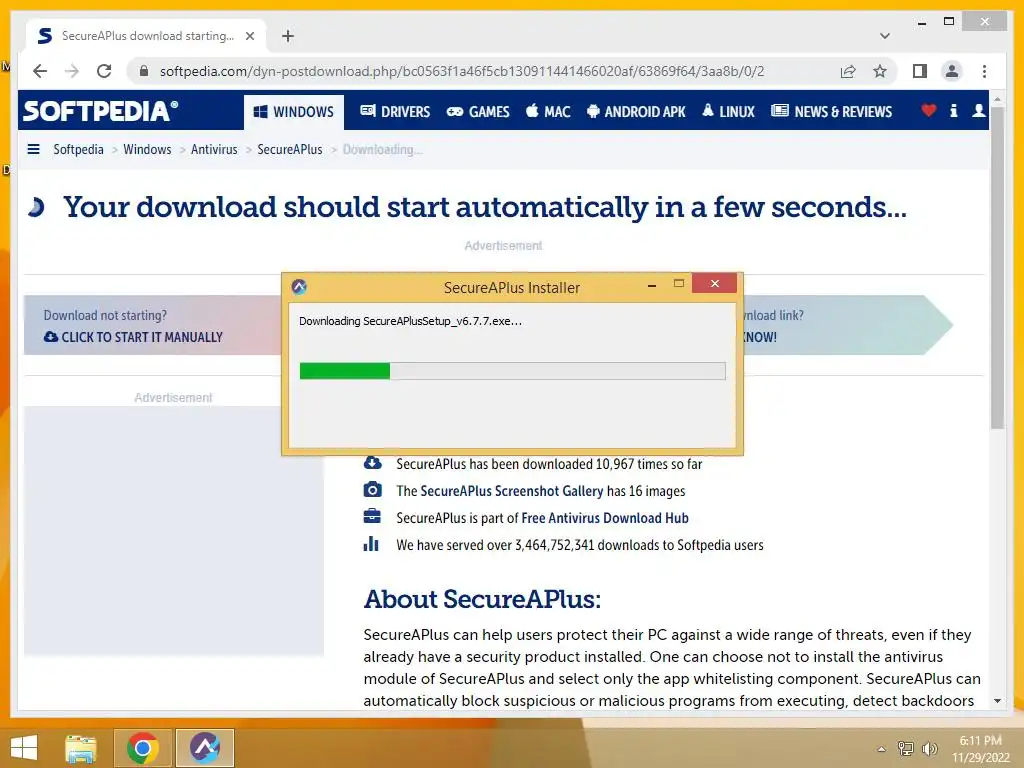Click the user account icon in header
The height and width of the screenshot is (768, 1024).
click(978, 110)
